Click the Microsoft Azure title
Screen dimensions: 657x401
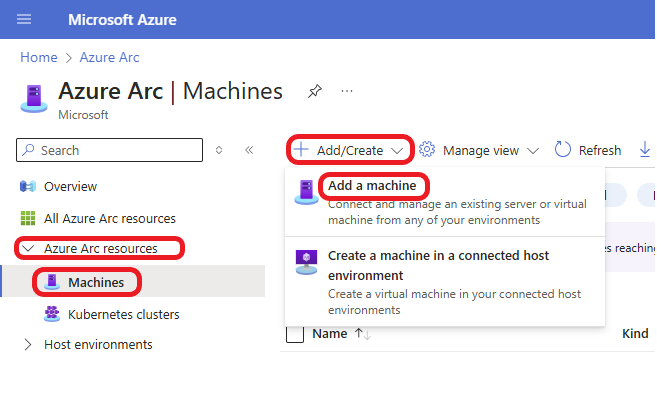122,20
